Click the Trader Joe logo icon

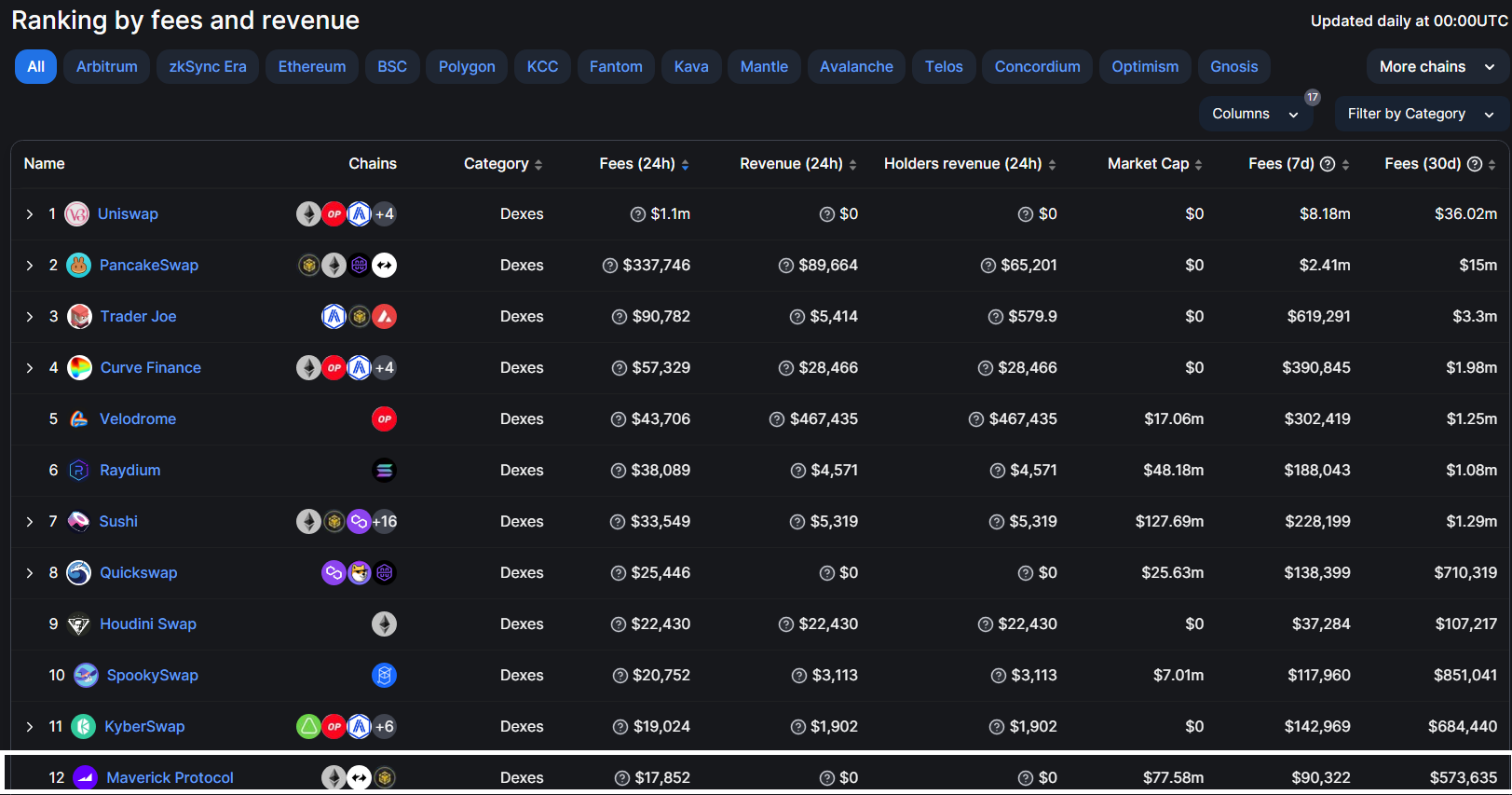click(80, 317)
